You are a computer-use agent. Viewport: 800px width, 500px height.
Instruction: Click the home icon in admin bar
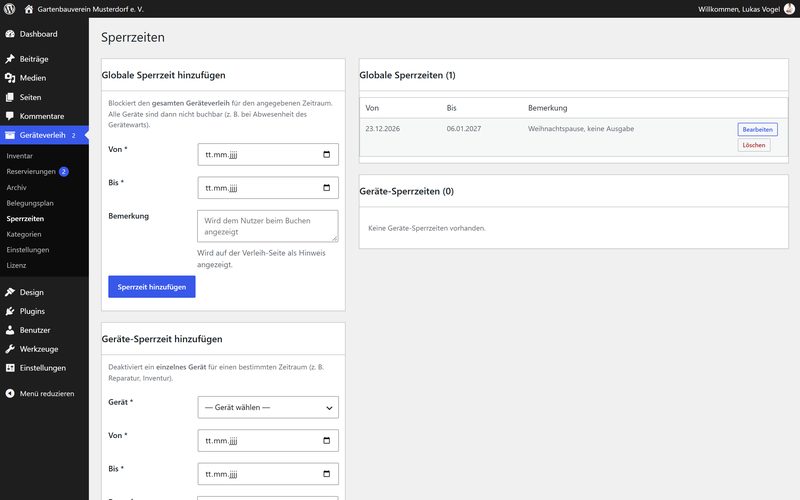pyautogui.click(x=29, y=9)
